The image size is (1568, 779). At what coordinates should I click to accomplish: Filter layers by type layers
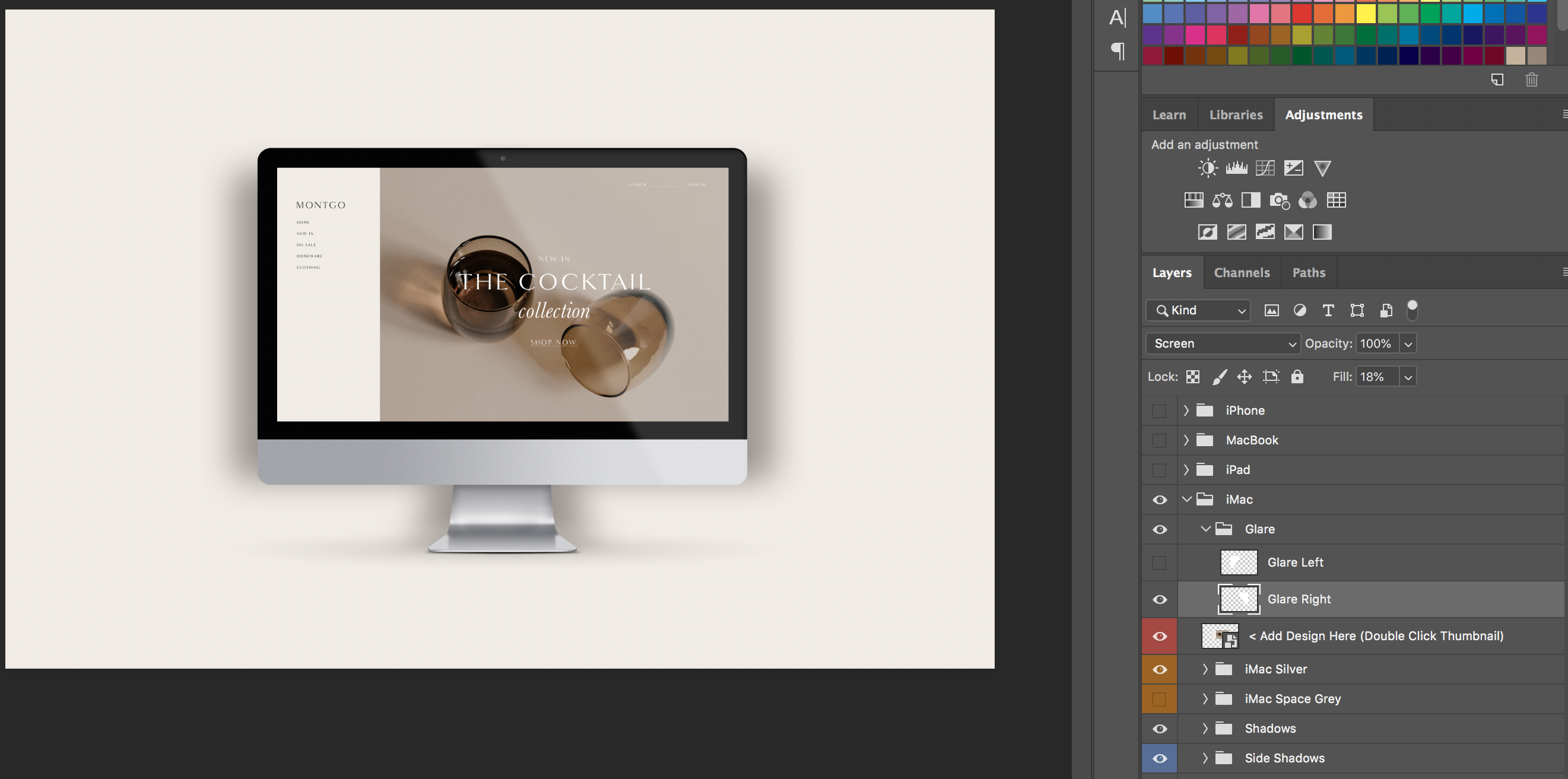click(1328, 310)
